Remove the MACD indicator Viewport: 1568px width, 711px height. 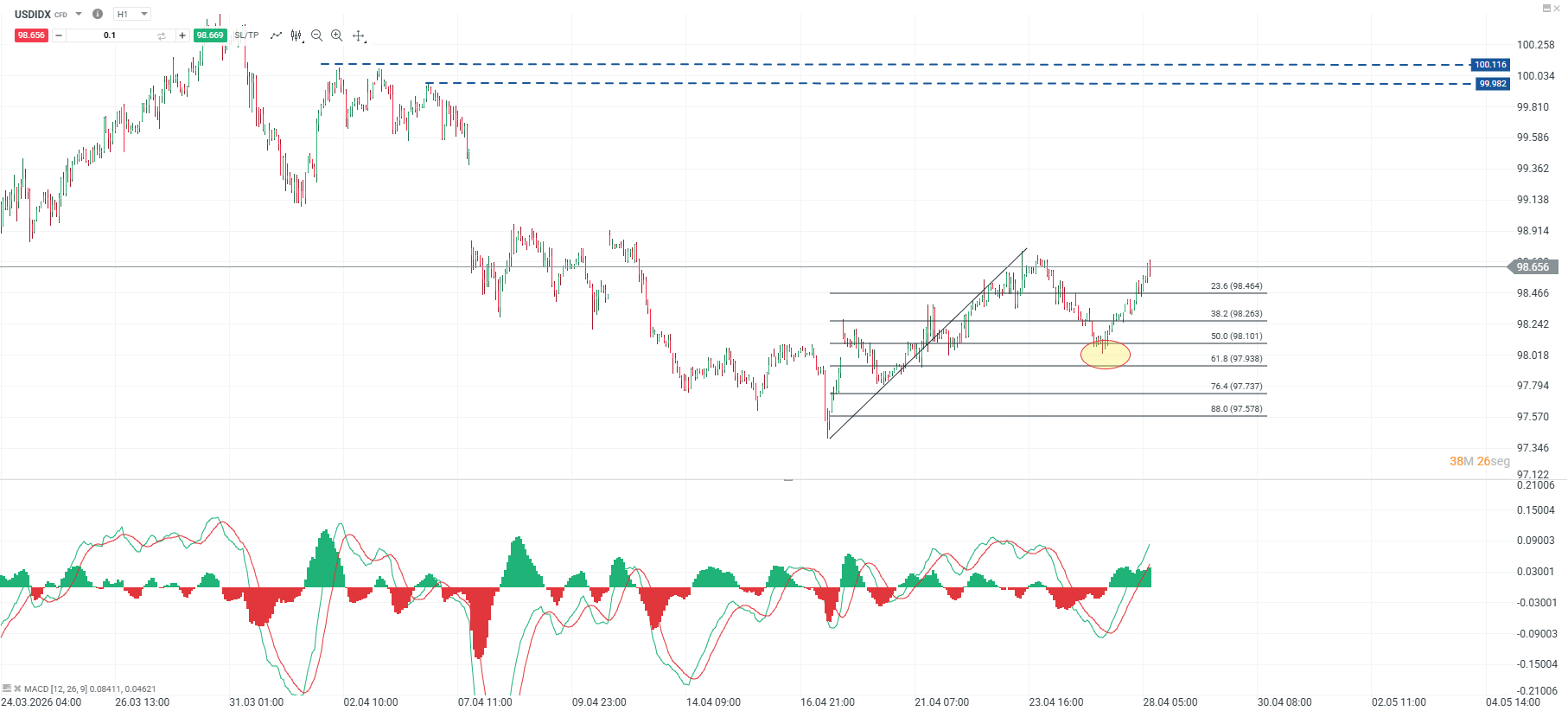click(x=17, y=689)
